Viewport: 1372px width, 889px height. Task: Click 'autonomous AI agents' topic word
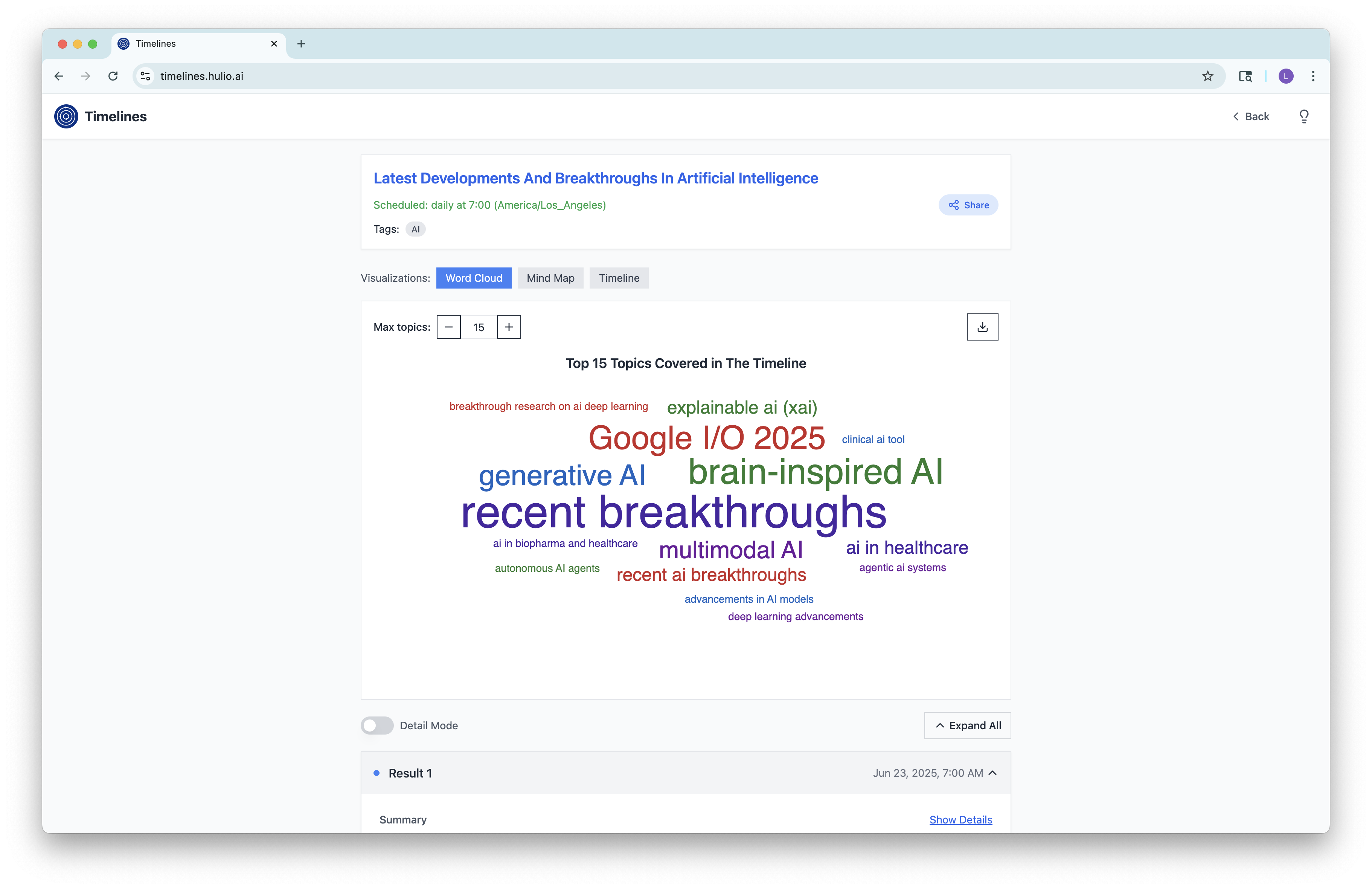pyautogui.click(x=547, y=568)
